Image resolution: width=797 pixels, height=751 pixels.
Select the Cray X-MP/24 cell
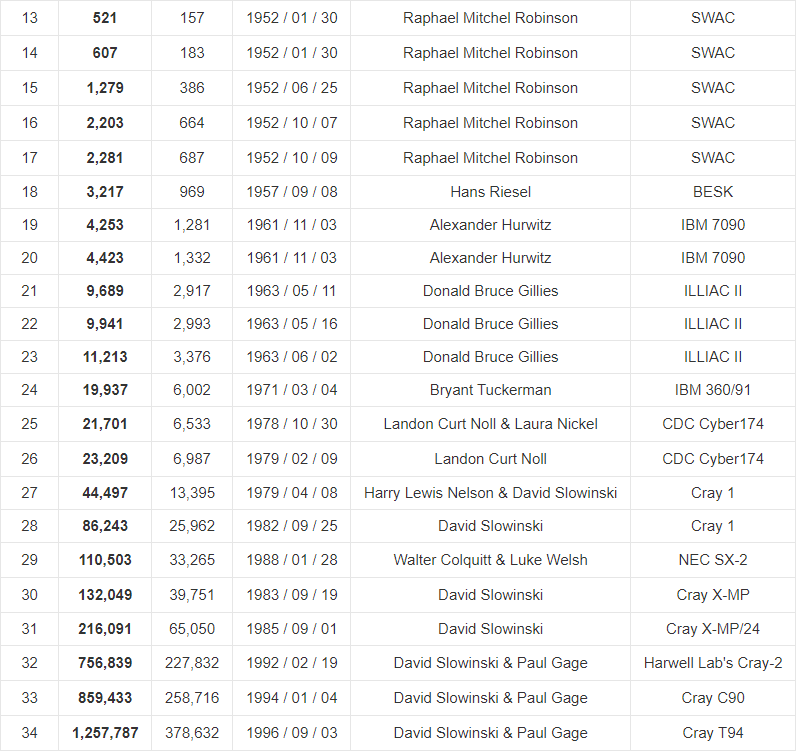(x=713, y=629)
